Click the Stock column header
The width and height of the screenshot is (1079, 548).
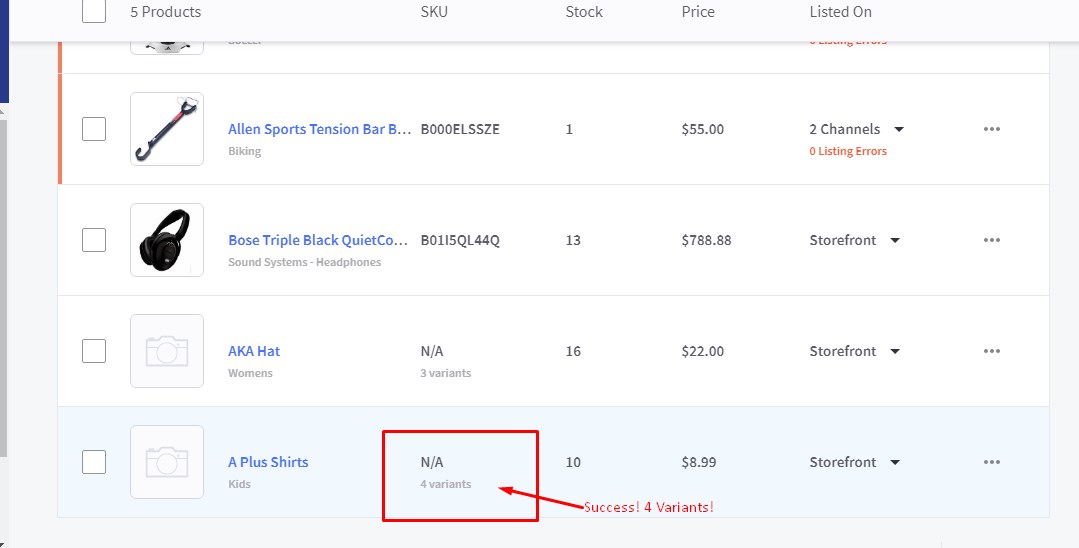tap(584, 12)
